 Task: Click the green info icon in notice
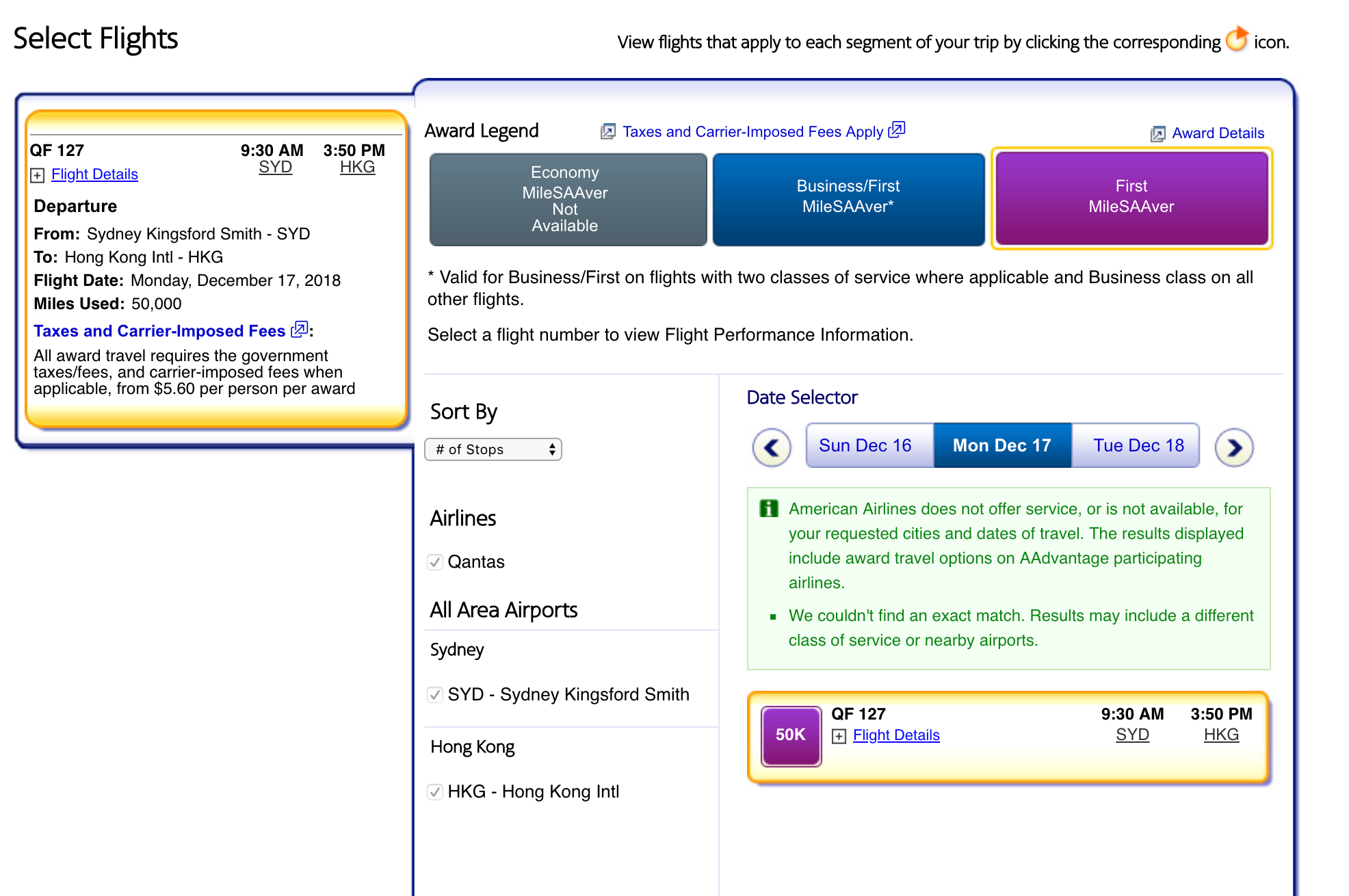point(769,508)
